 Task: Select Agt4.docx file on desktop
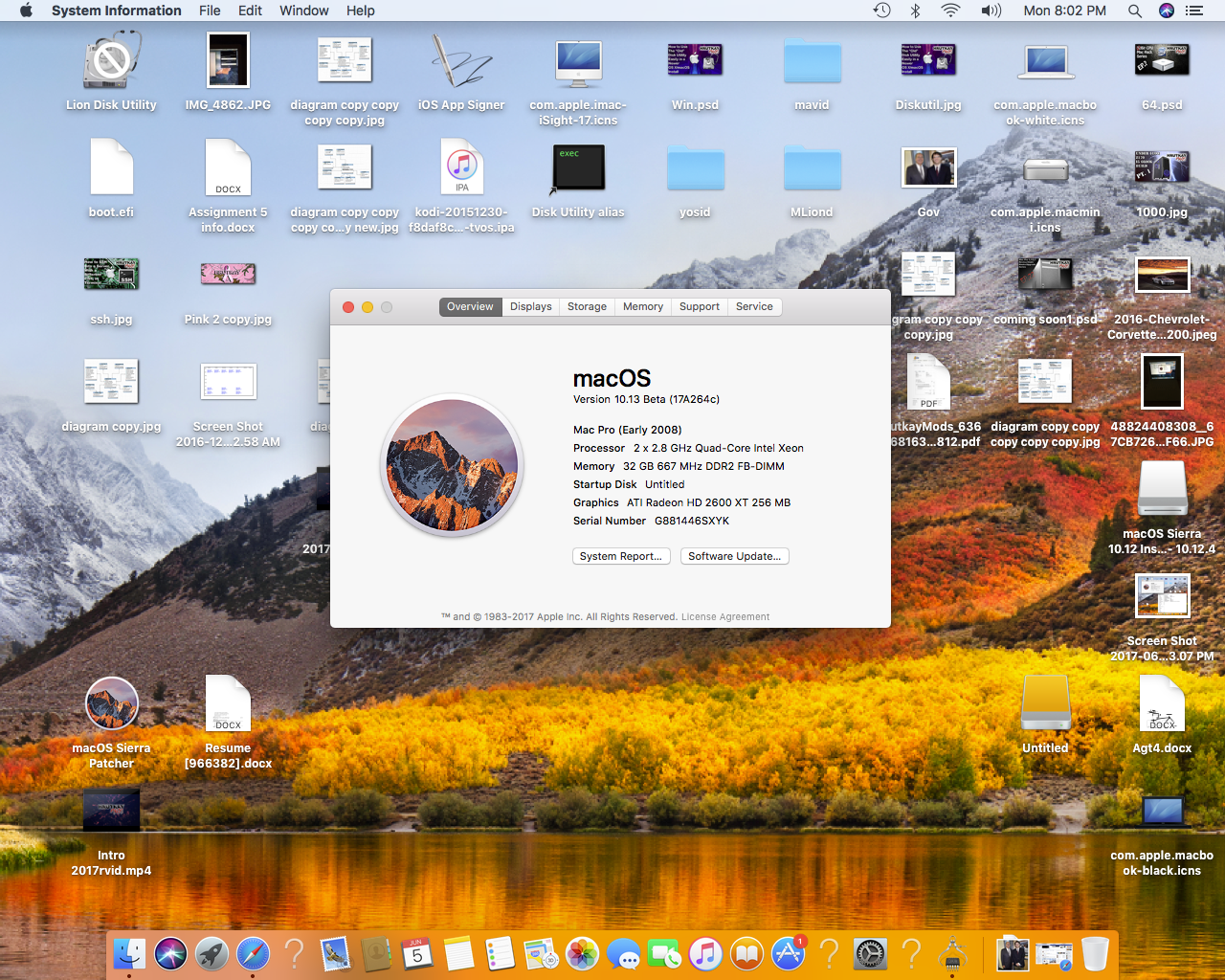coord(1162,703)
